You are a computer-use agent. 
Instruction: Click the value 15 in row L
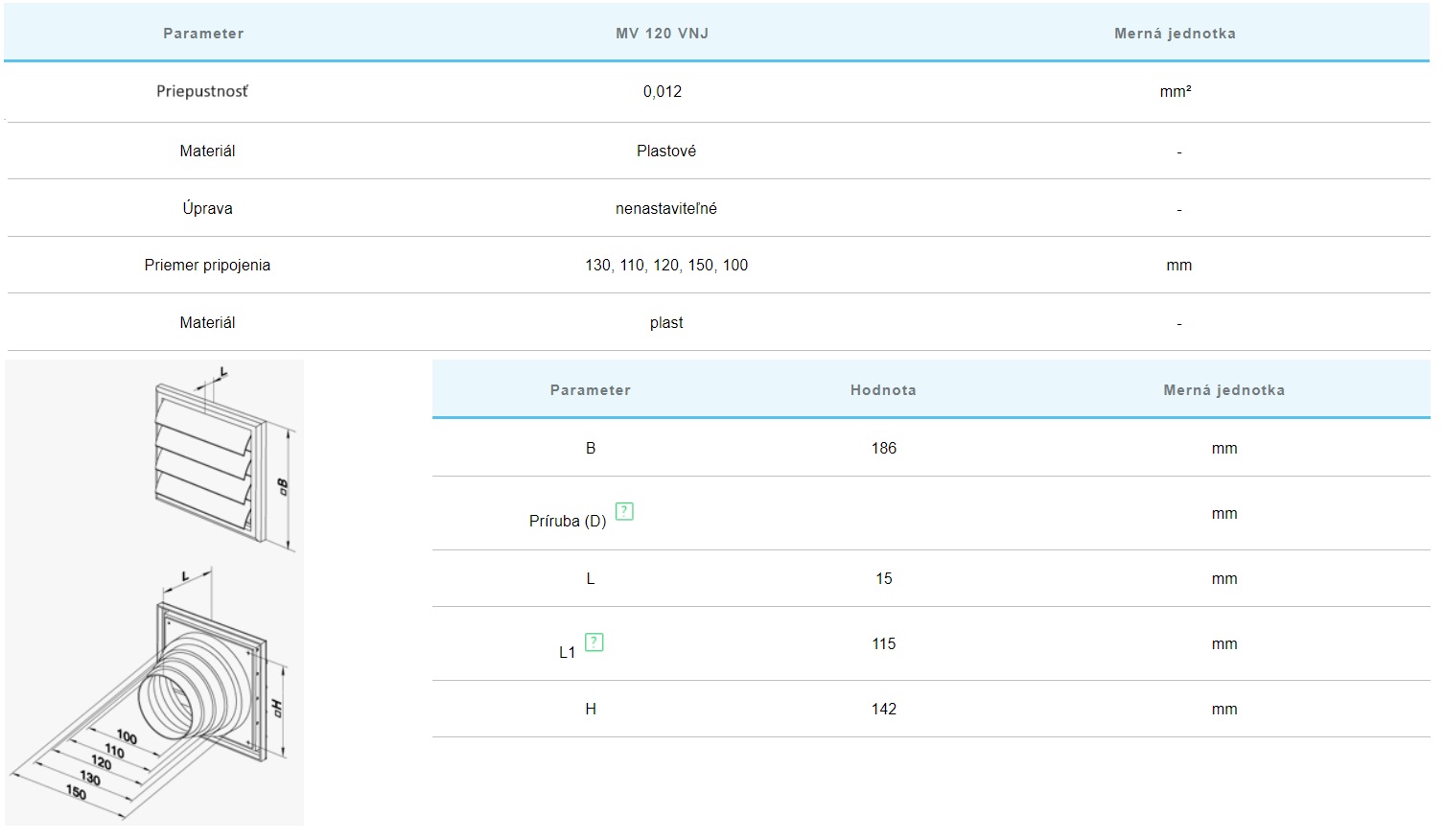(x=884, y=579)
